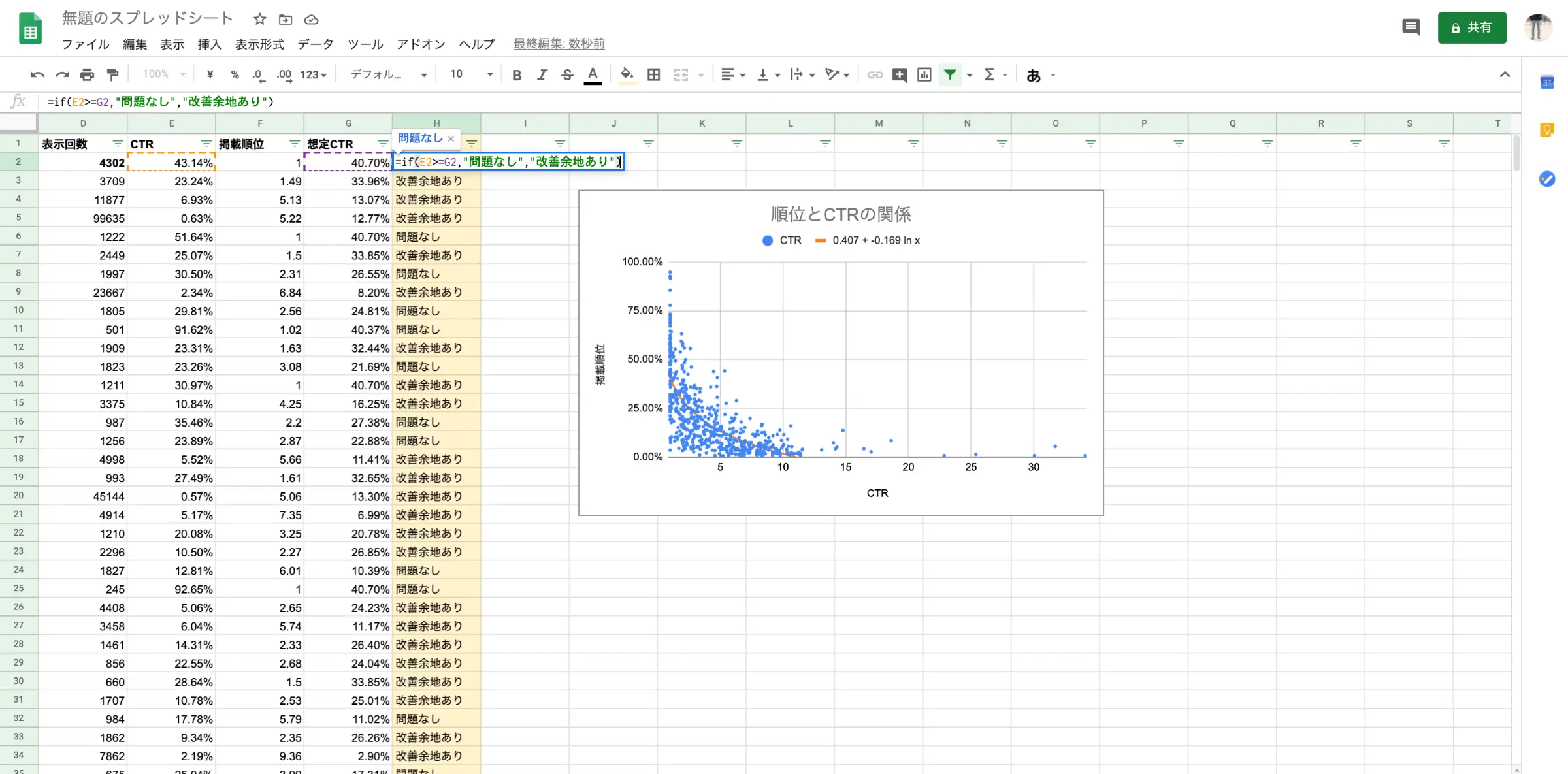Image resolution: width=1568 pixels, height=774 pixels.
Task: Toggle the filter on or off
Action: click(x=950, y=74)
